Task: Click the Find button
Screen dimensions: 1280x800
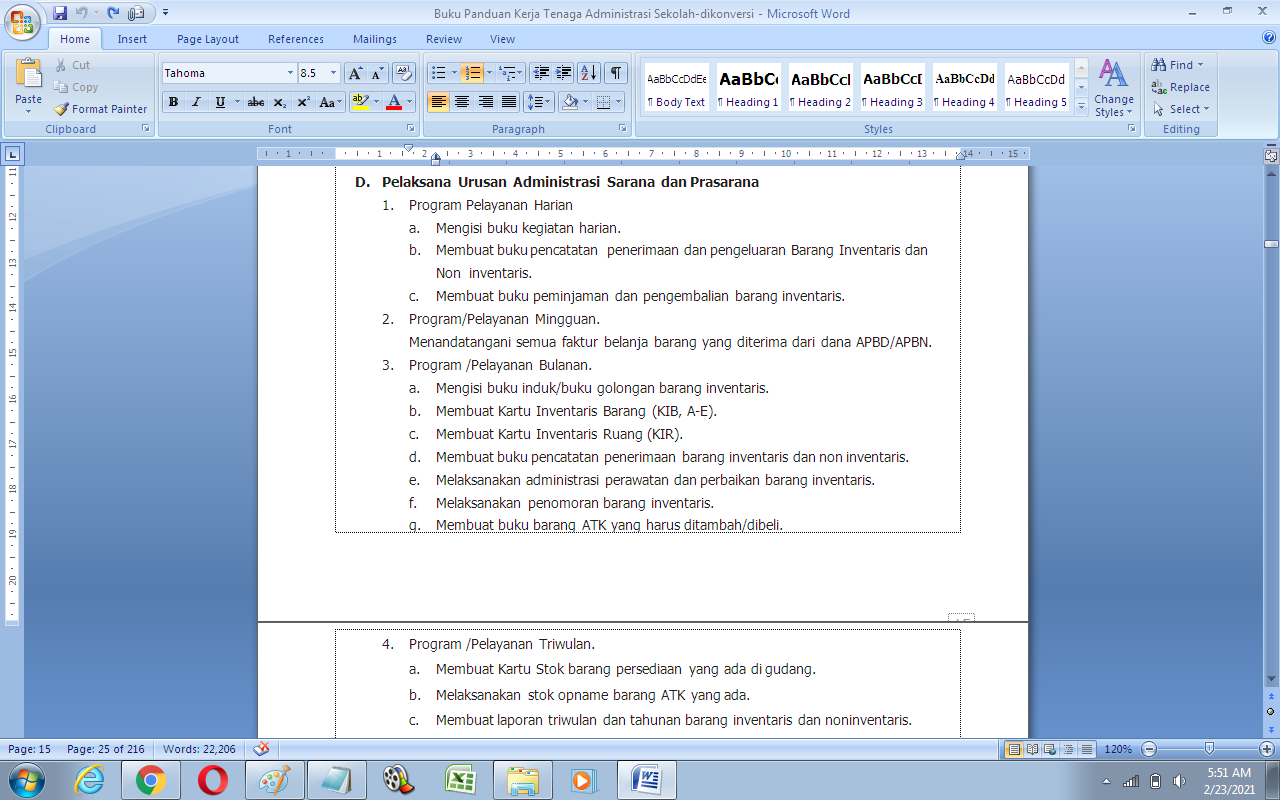Action: (1178, 65)
